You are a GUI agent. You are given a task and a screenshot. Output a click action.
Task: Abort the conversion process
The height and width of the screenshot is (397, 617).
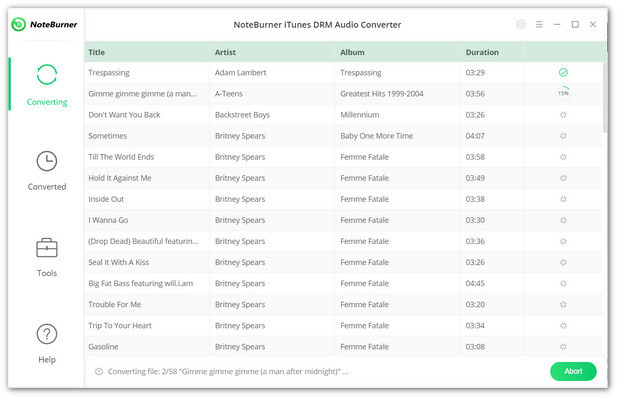(573, 371)
